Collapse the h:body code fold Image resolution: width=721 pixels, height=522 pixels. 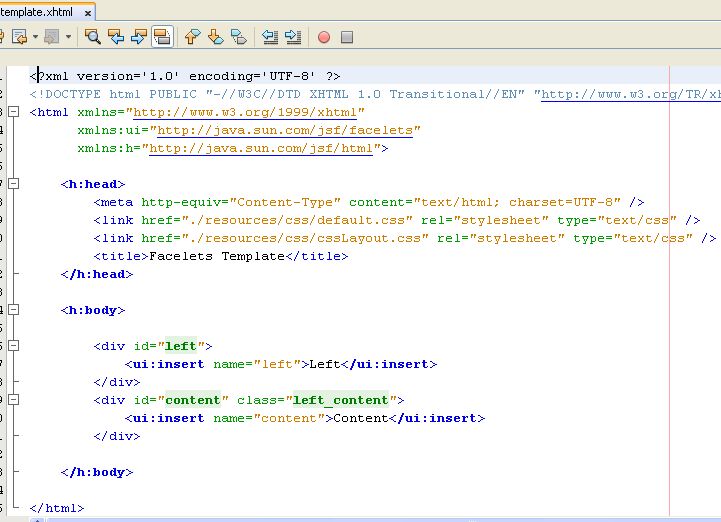14,310
